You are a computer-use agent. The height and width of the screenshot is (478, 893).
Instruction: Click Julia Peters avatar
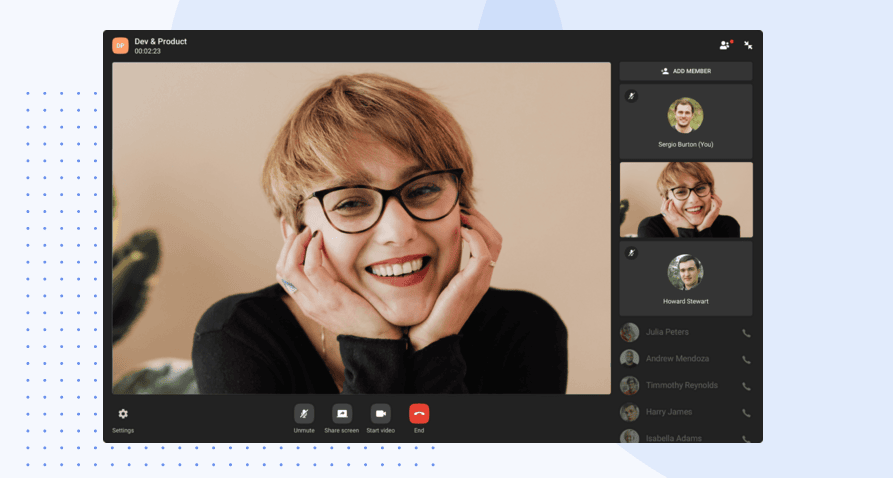point(629,332)
